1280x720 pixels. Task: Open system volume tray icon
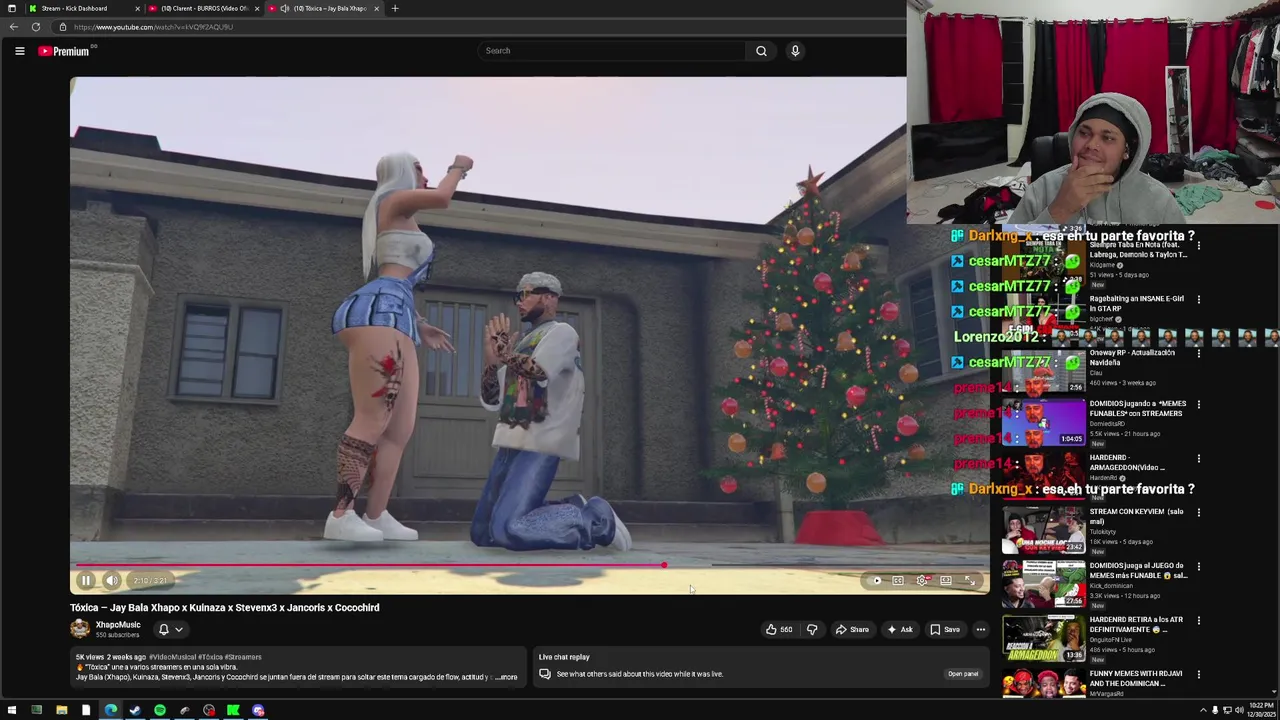pos(1239,711)
